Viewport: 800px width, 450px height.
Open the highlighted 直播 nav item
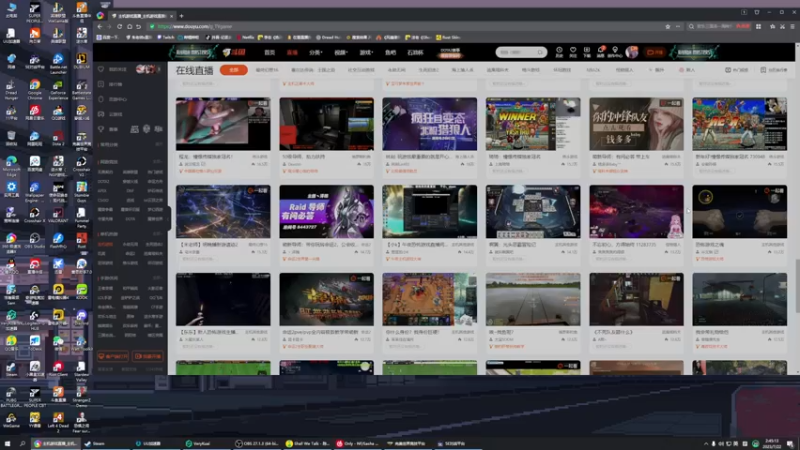pos(292,52)
